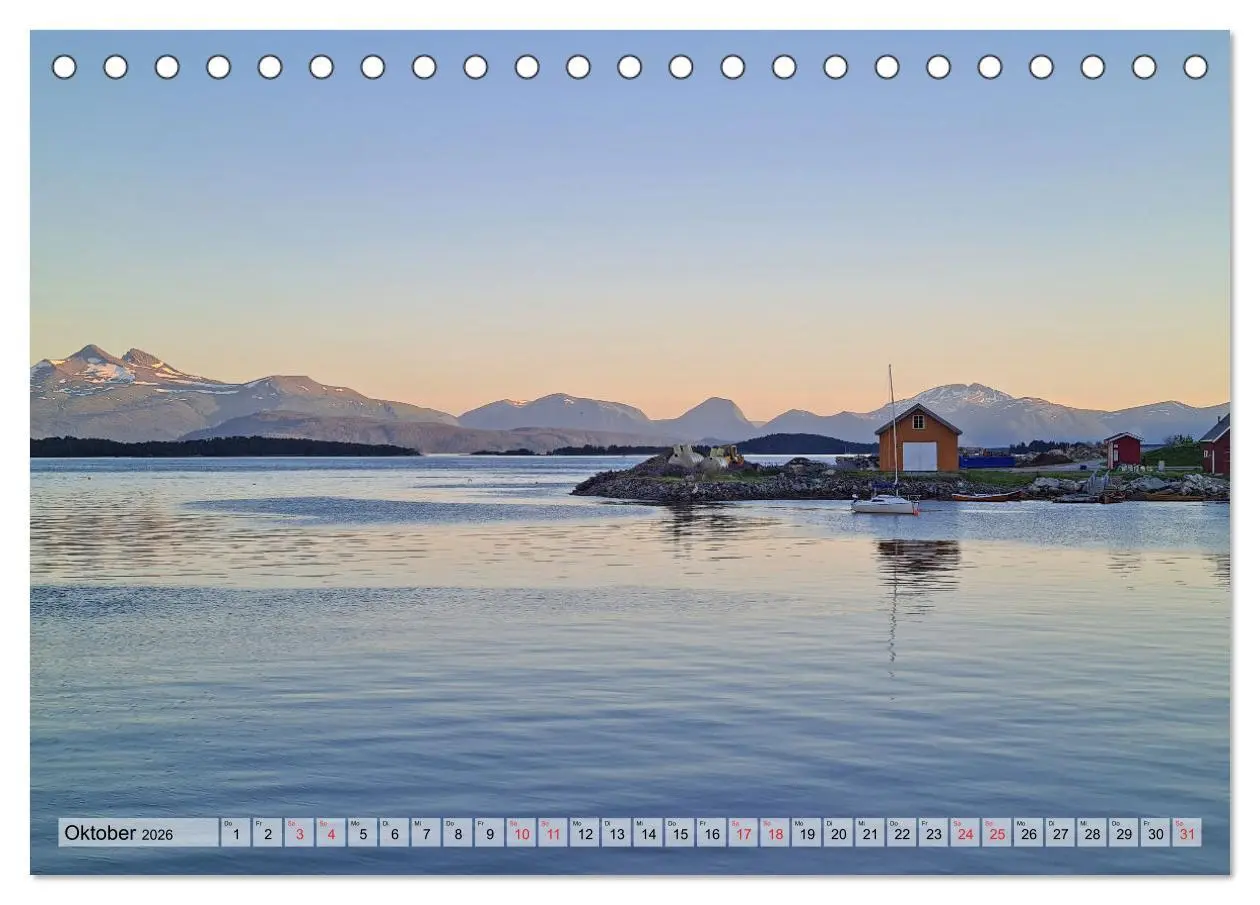Select day 1 (Do) in calendar strip
1260x905 pixels.
235,833
